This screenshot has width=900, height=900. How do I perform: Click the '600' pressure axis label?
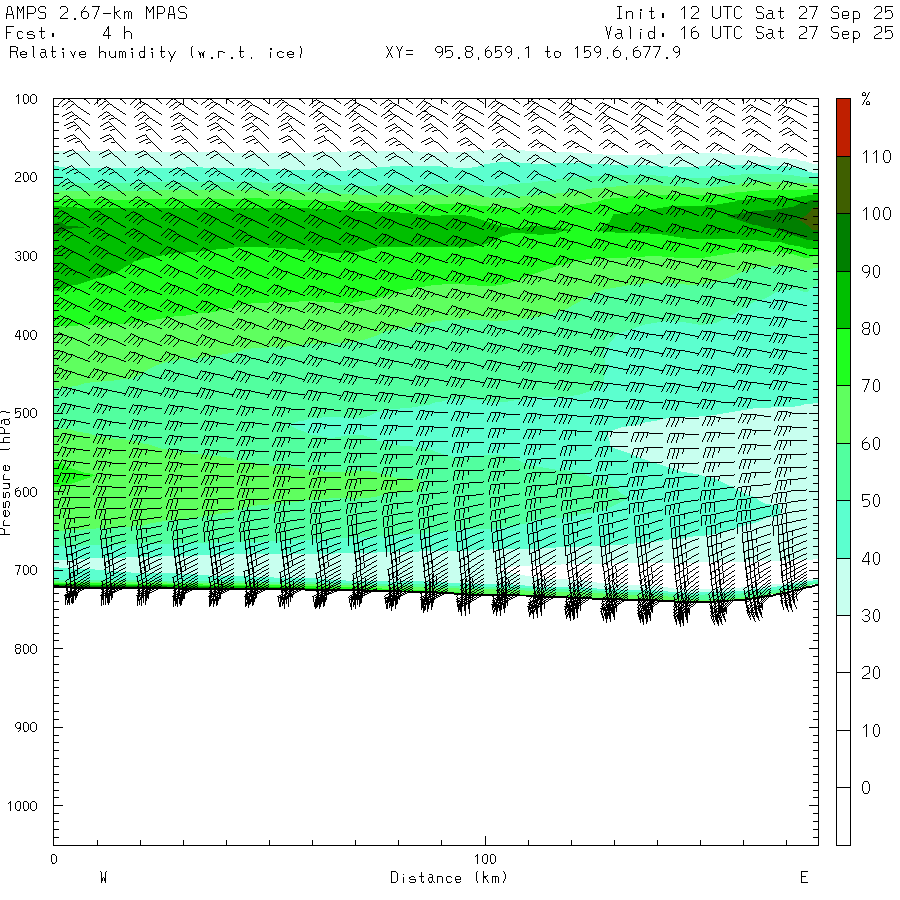(26, 492)
